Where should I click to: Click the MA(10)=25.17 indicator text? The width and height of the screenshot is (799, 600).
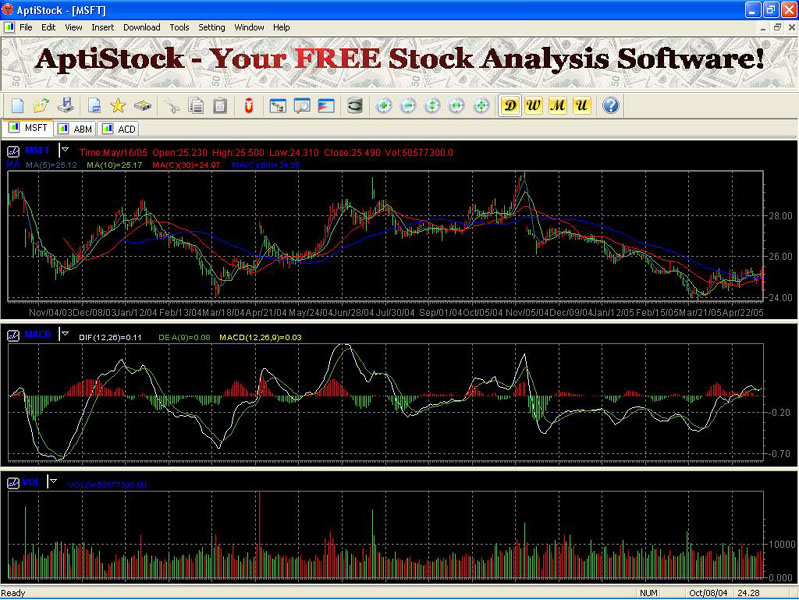[x=115, y=165]
